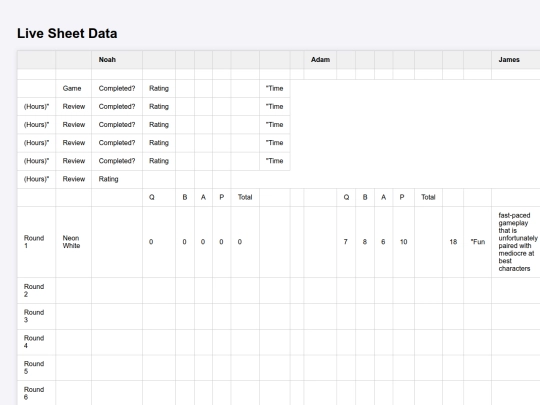Click Adam's Total column header
The image size is (540, 405).
[428, 197]
